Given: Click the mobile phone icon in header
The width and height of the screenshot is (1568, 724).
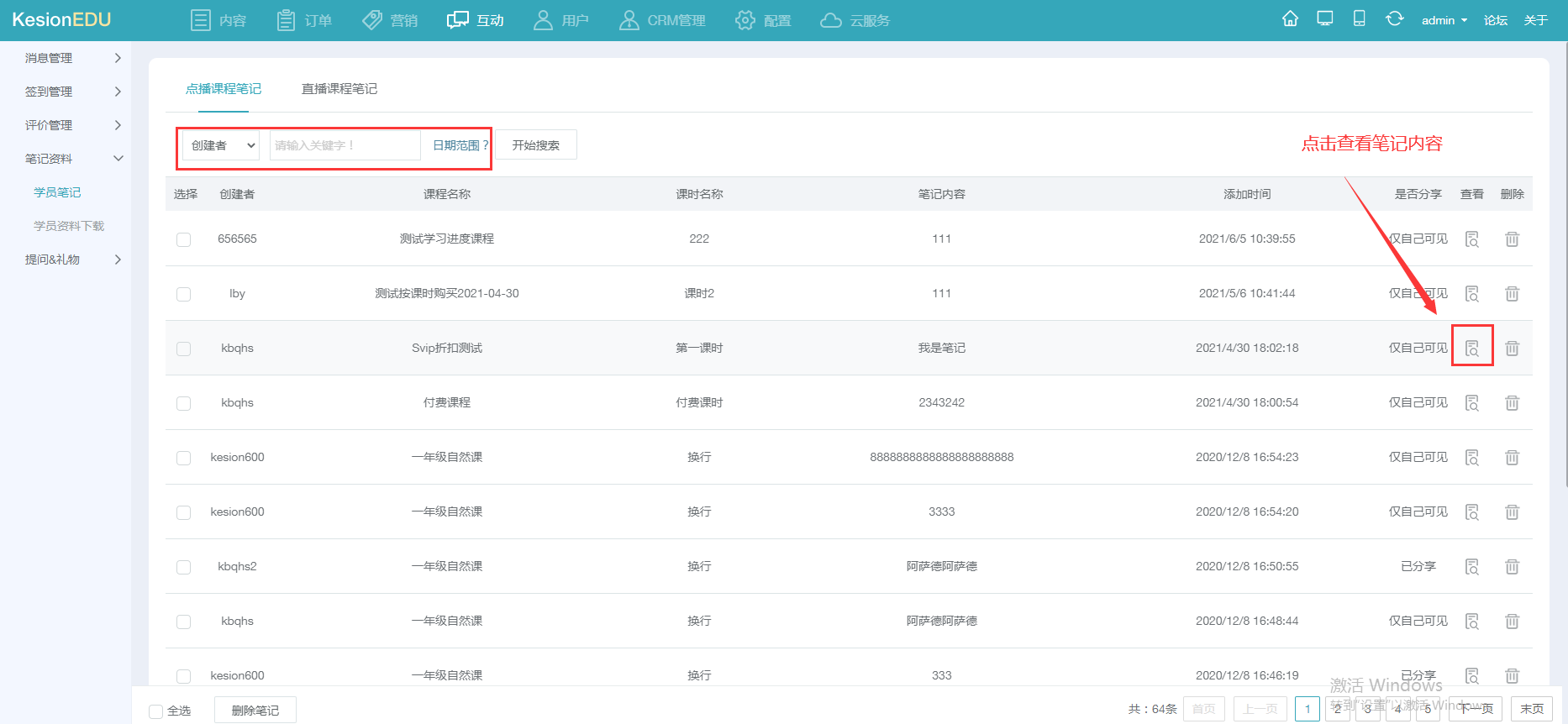Looking at the screenshot, I should pos(1359,19).
